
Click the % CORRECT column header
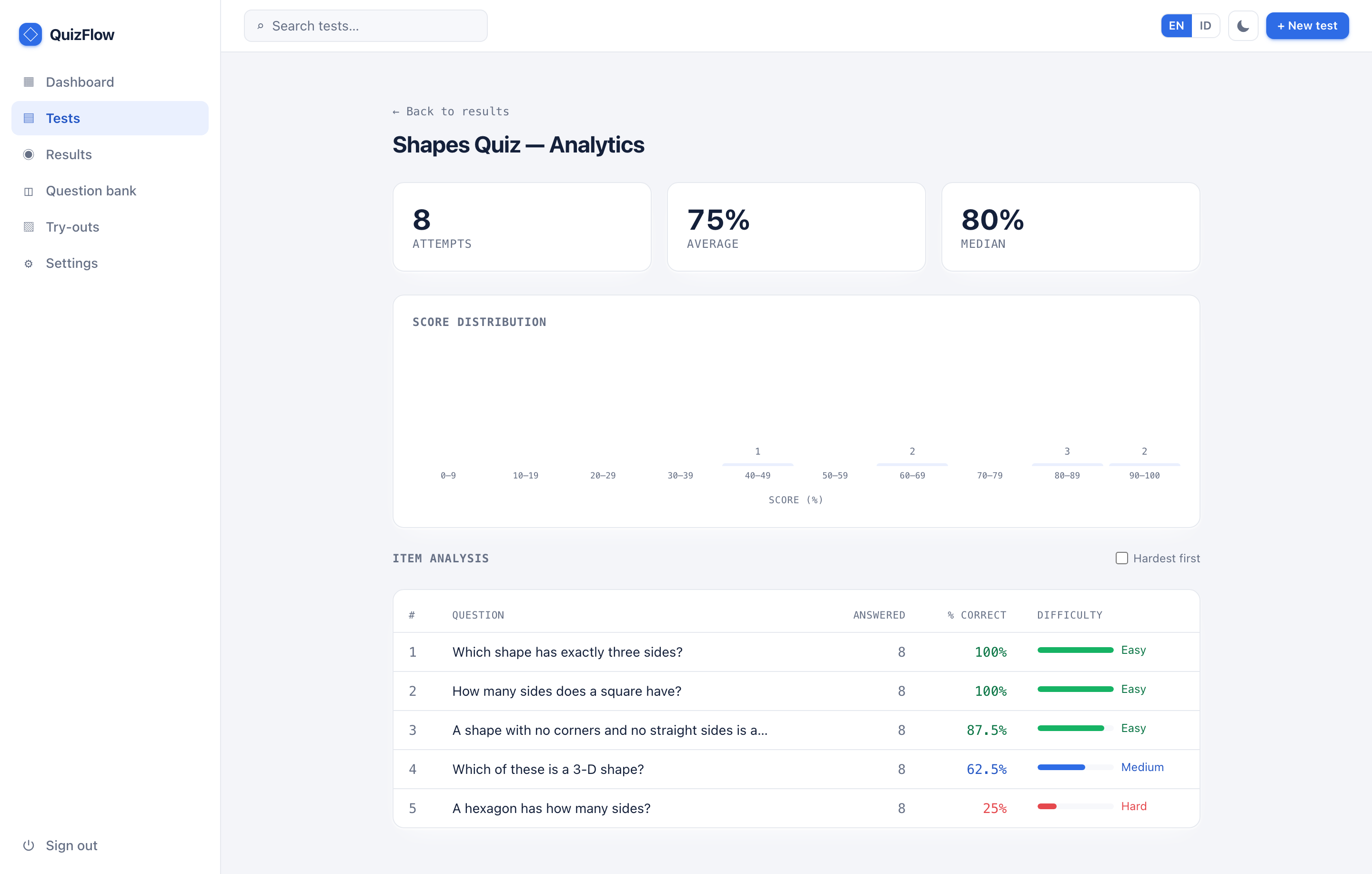[x=977, y=615]
